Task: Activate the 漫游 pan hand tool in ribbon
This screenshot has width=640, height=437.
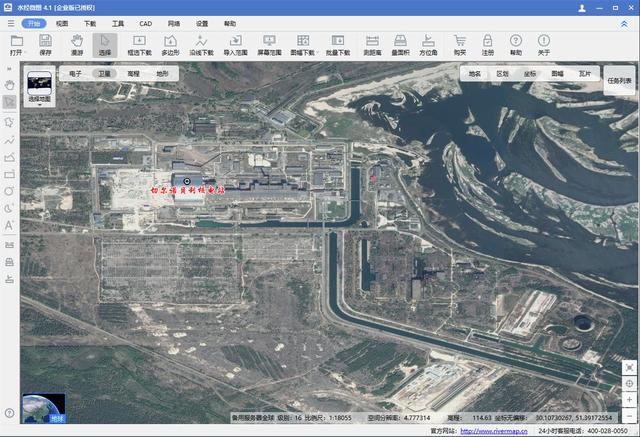Action: click(77, 45)
